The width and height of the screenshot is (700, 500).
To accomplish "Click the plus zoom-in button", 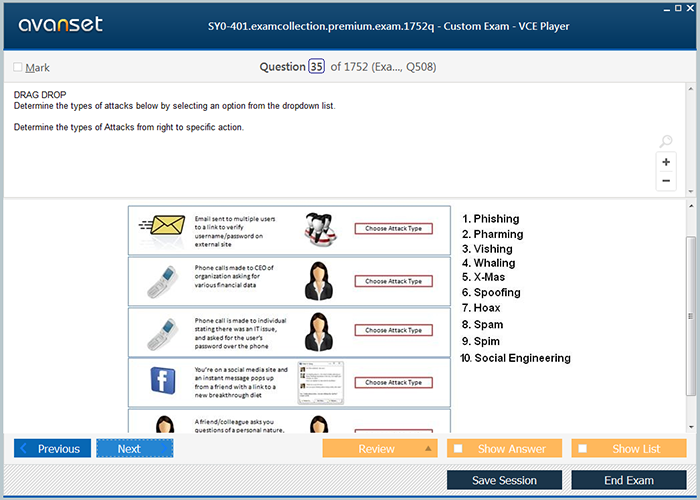I will (x=666, y=162).
